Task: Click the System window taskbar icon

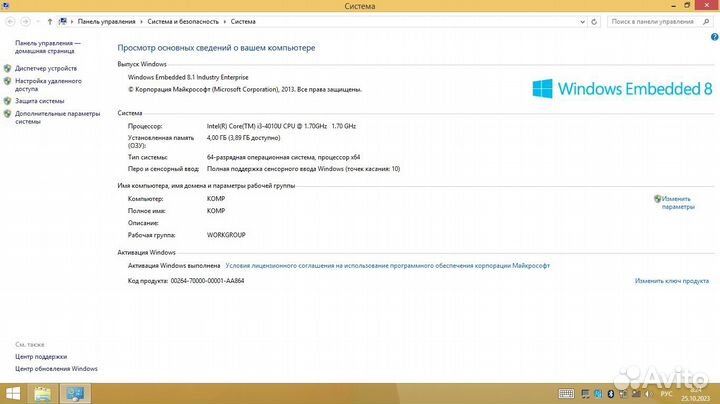Action: pyautogui.click(x=75, y=393)
